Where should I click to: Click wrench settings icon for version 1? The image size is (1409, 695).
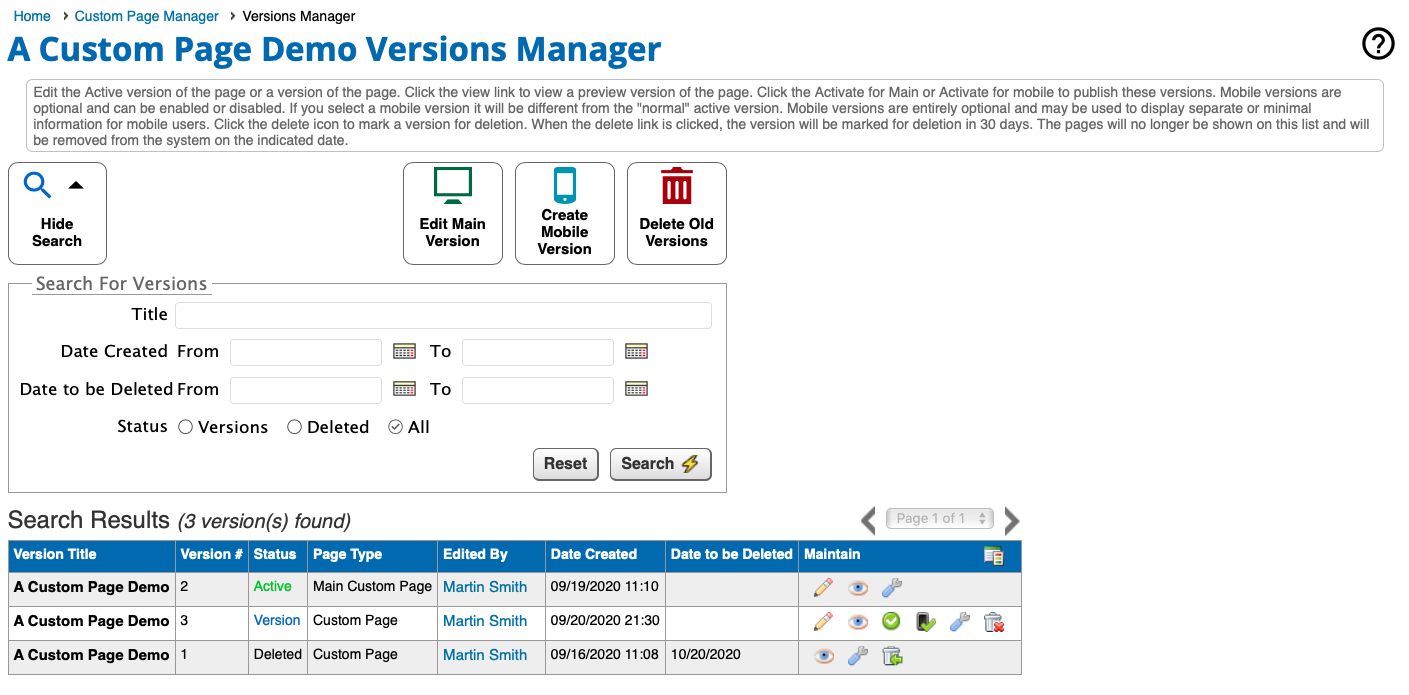tap(858, 656)
